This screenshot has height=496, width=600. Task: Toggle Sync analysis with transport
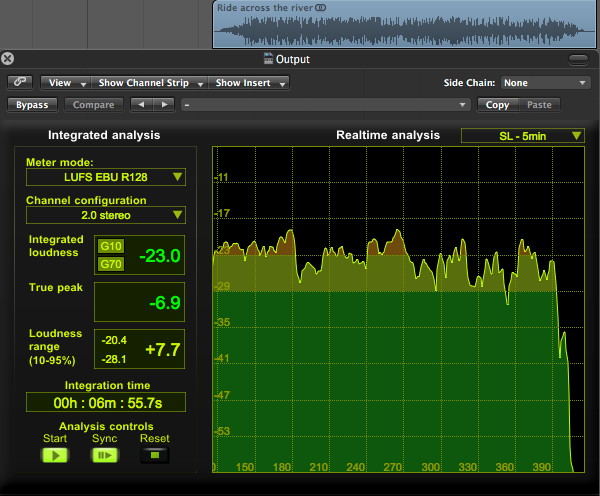click(104, 455)
